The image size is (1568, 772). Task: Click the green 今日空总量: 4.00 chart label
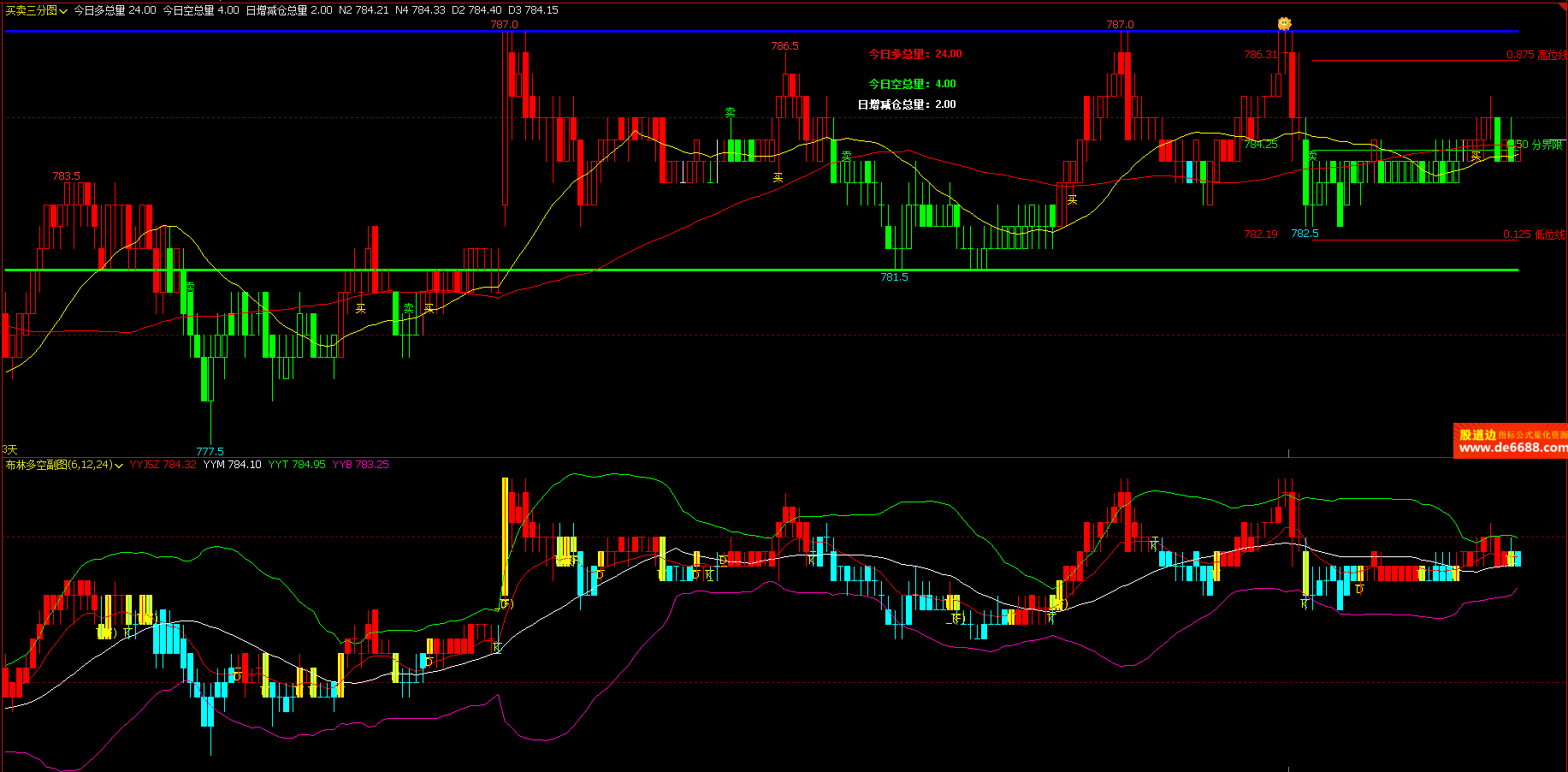coord(913,84)
